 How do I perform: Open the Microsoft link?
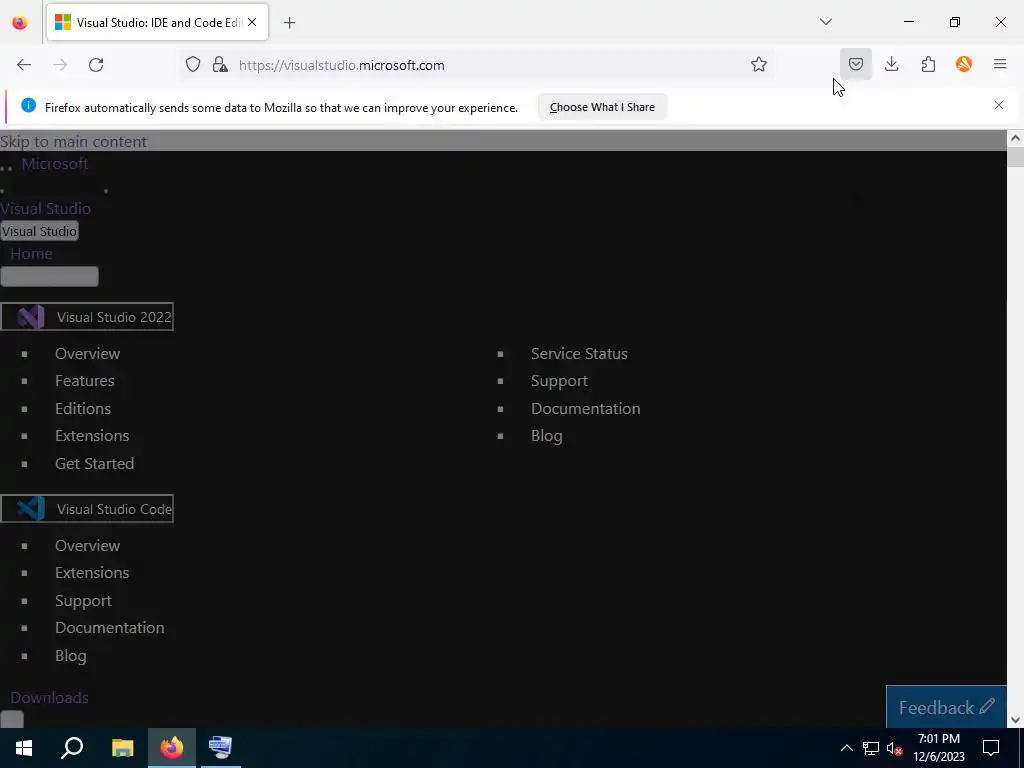coord(55,164)
